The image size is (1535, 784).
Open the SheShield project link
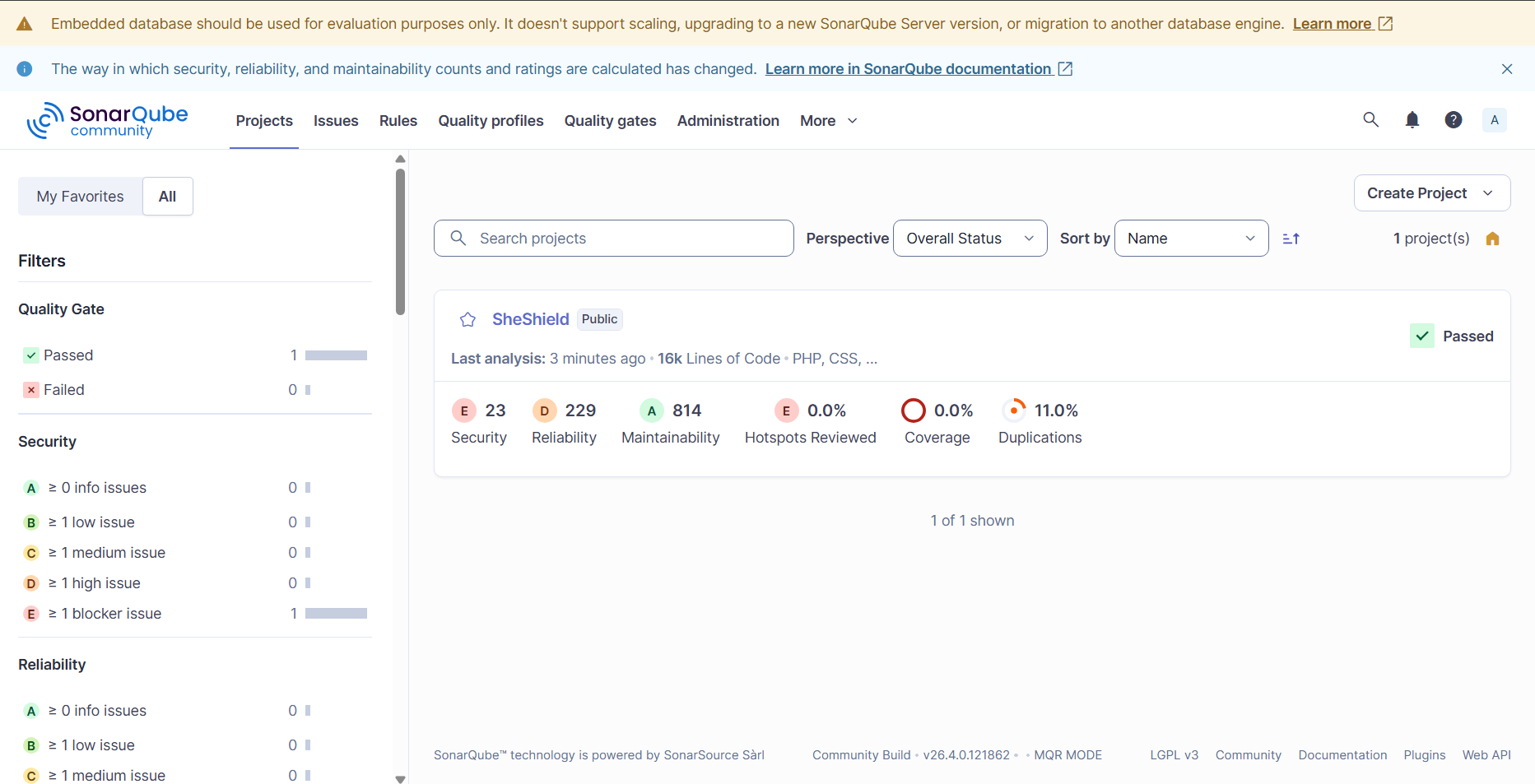tap(531, 319)
